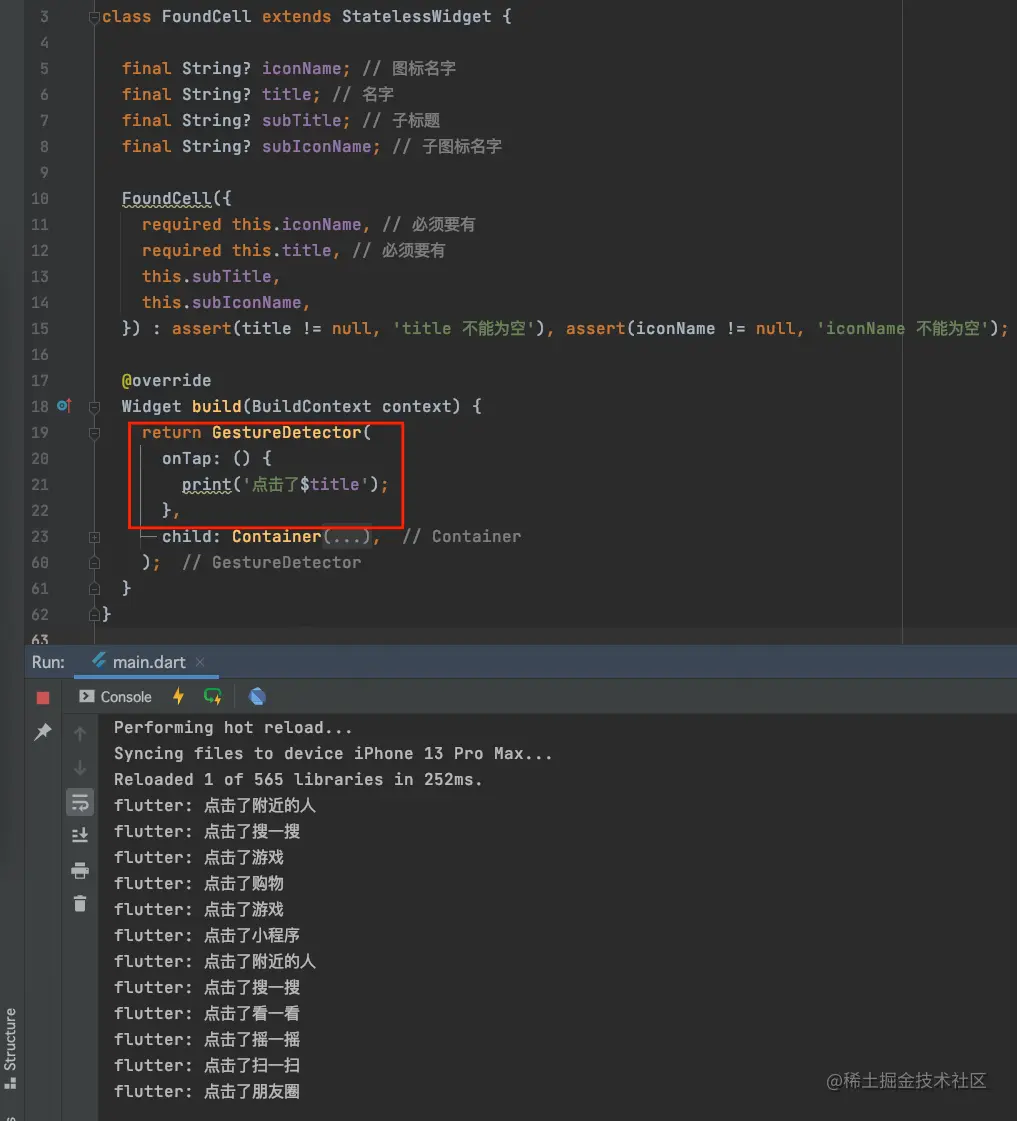
Task: Open the Console tab
Action: coord(115,696)
